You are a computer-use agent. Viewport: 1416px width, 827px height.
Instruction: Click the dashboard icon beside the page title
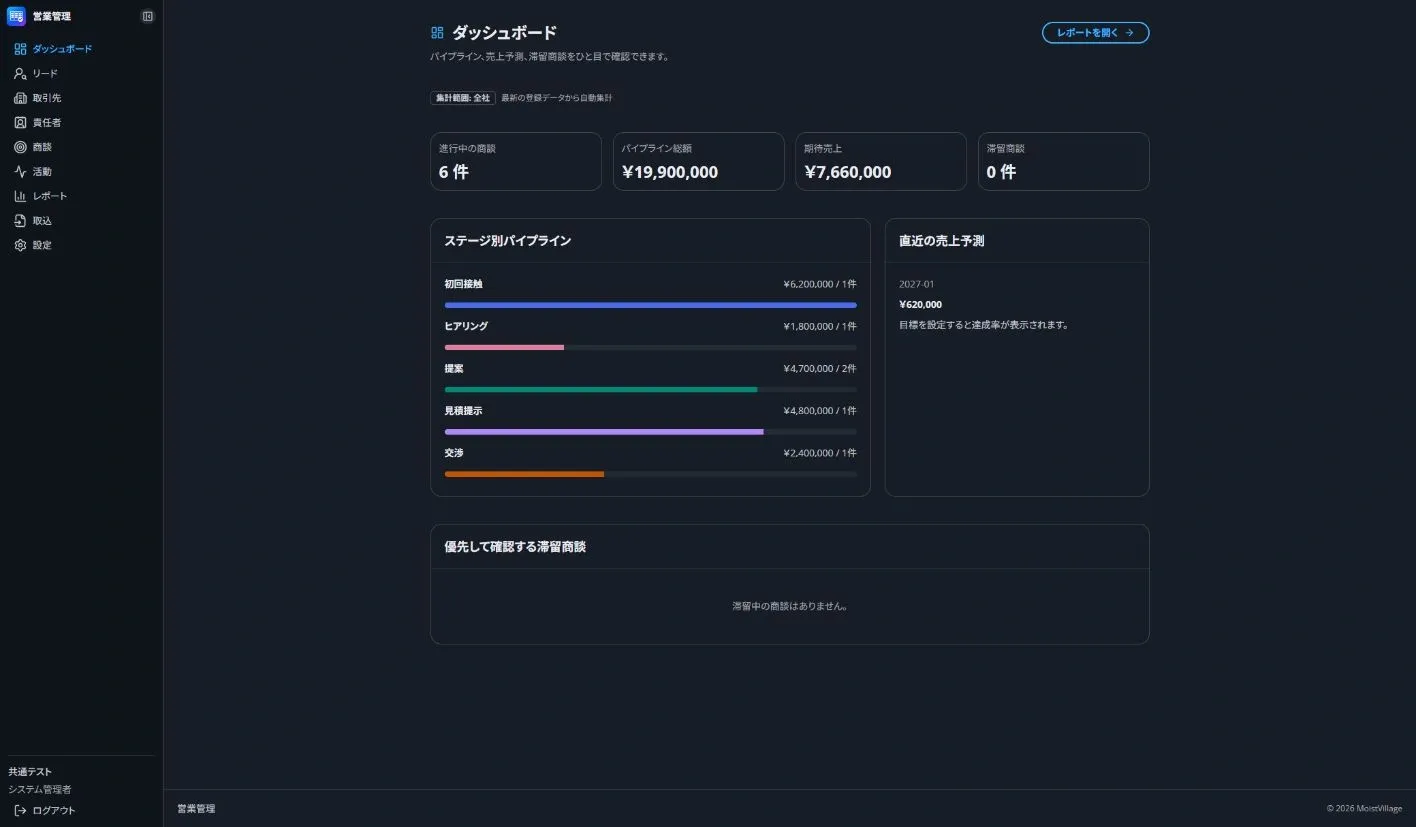pos(437,33)
